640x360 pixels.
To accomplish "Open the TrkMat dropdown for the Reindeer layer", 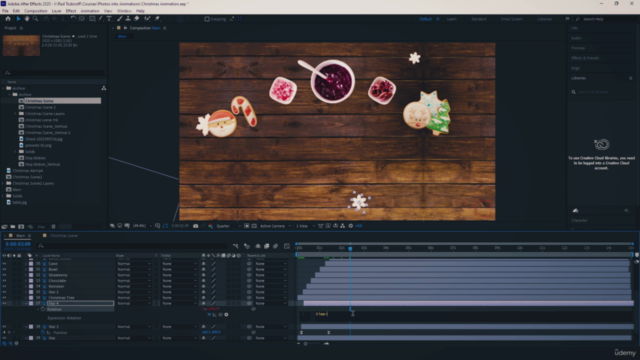I will point(179,287).
